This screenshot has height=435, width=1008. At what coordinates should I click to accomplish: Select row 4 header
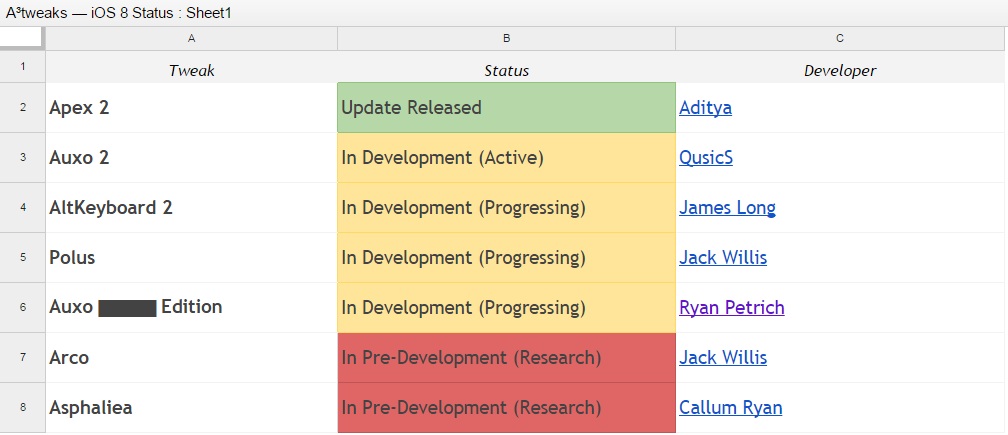tap(23, 208)
